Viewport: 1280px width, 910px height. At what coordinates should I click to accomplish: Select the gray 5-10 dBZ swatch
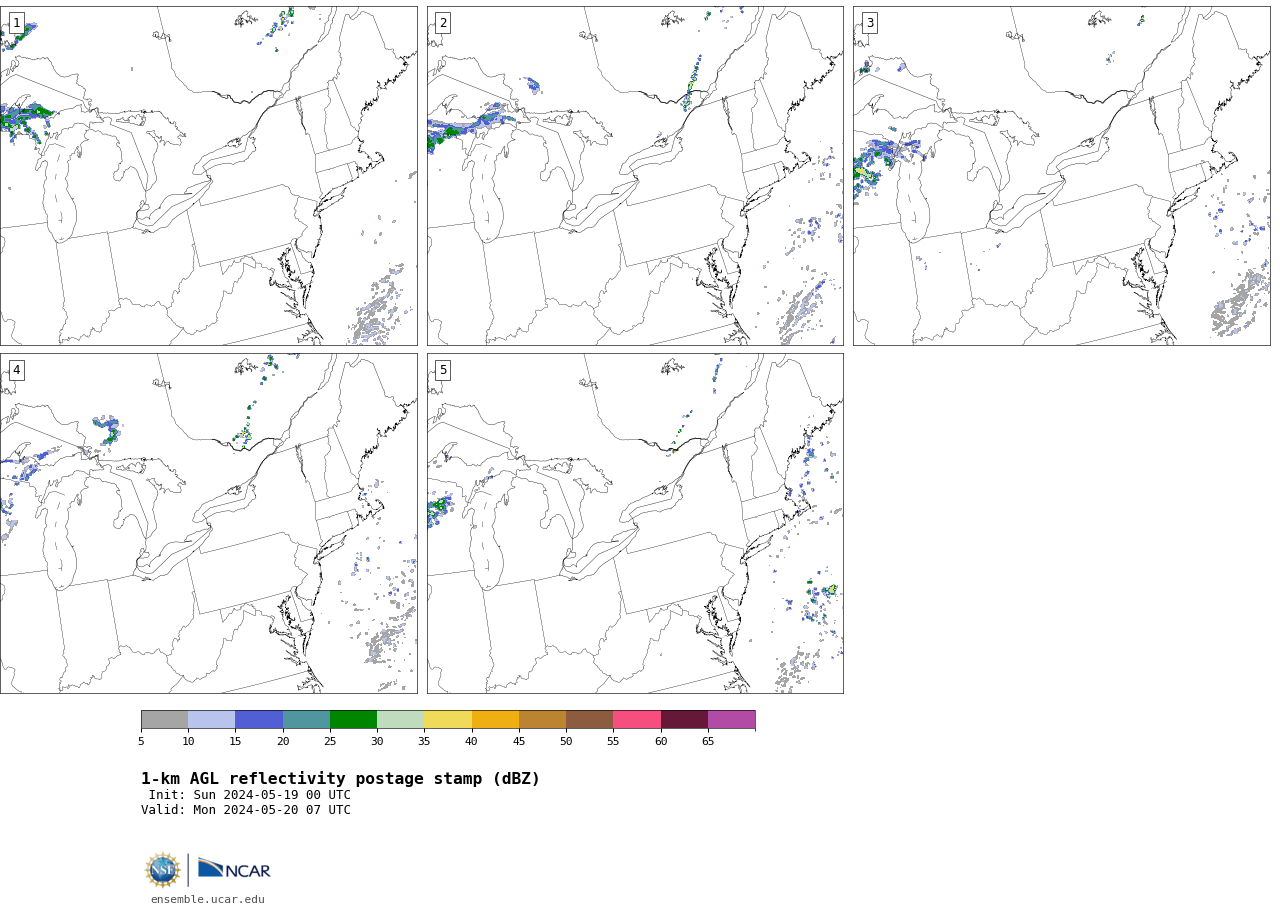165,720
